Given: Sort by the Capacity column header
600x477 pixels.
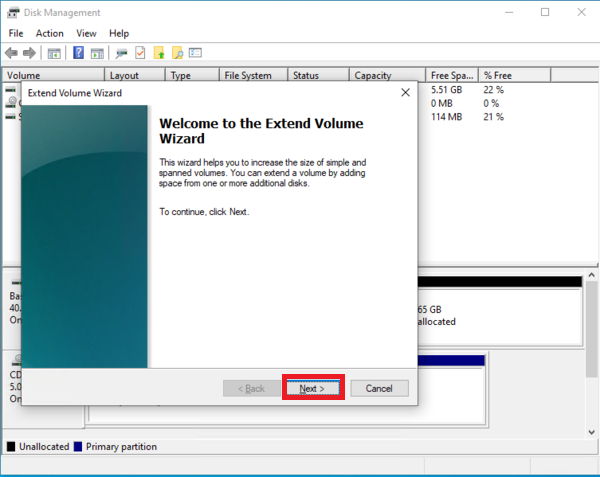Looking at the screenshot, I should point(372,75).
